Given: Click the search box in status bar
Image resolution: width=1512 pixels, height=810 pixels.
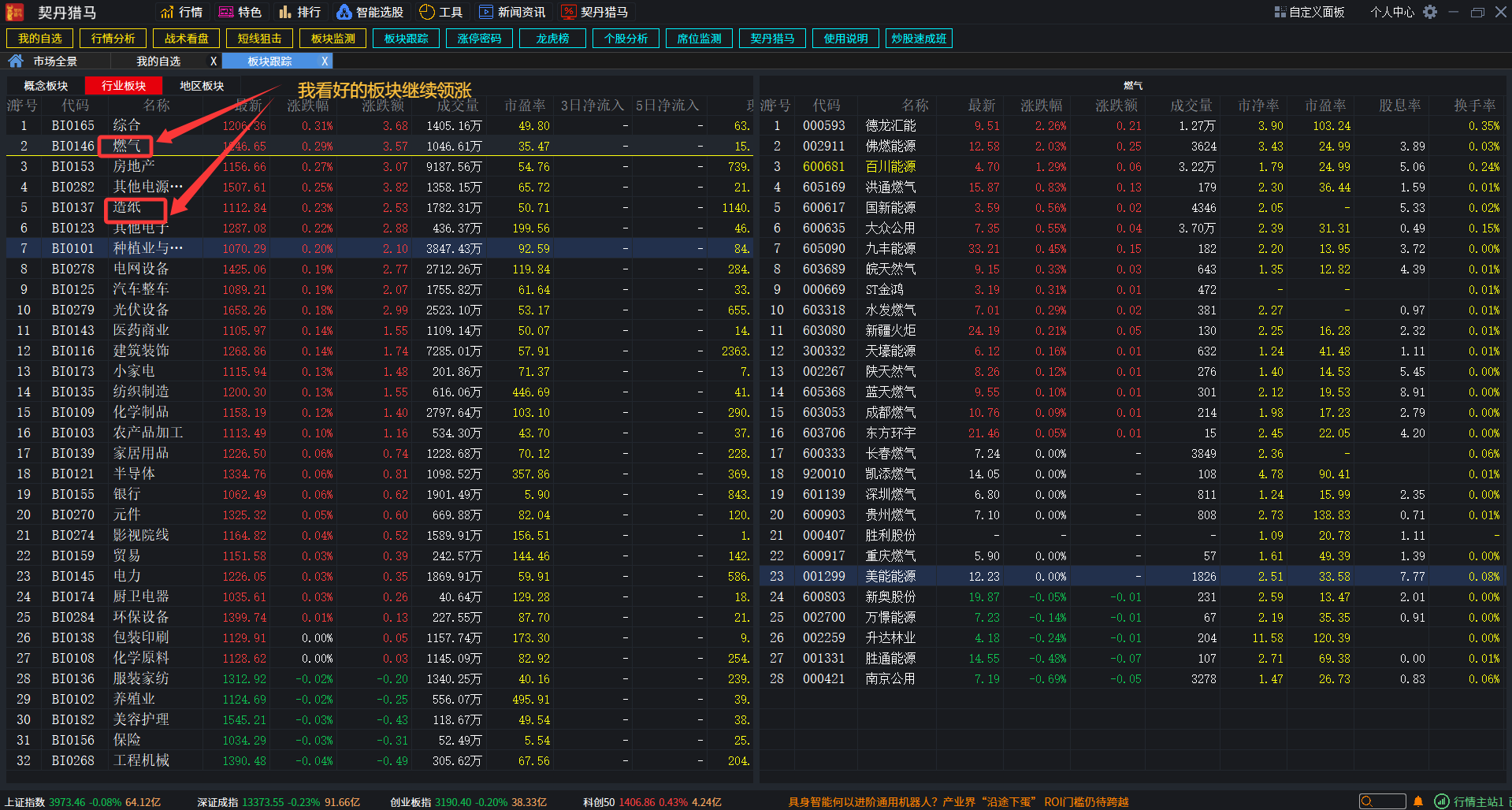Looking at the screenshot, I should 1383,801.
